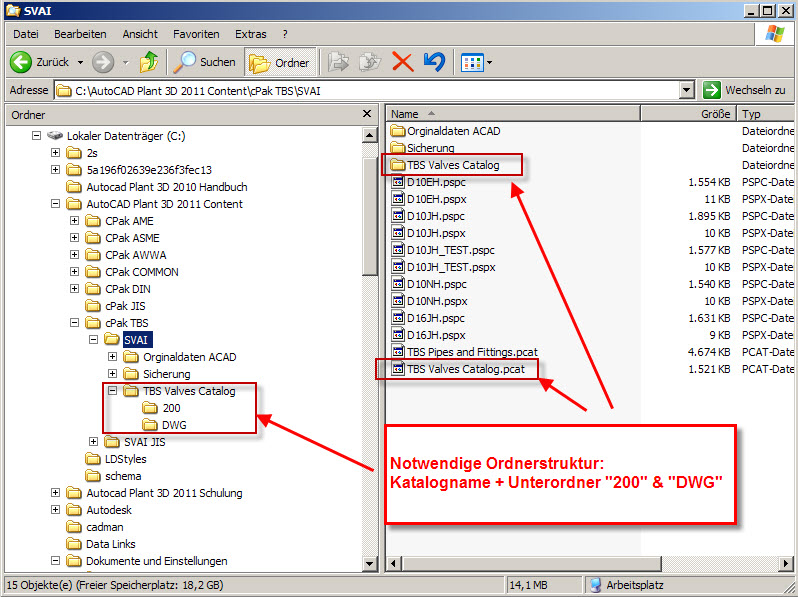Sort by the Name column header

click(x=513, y=114)
